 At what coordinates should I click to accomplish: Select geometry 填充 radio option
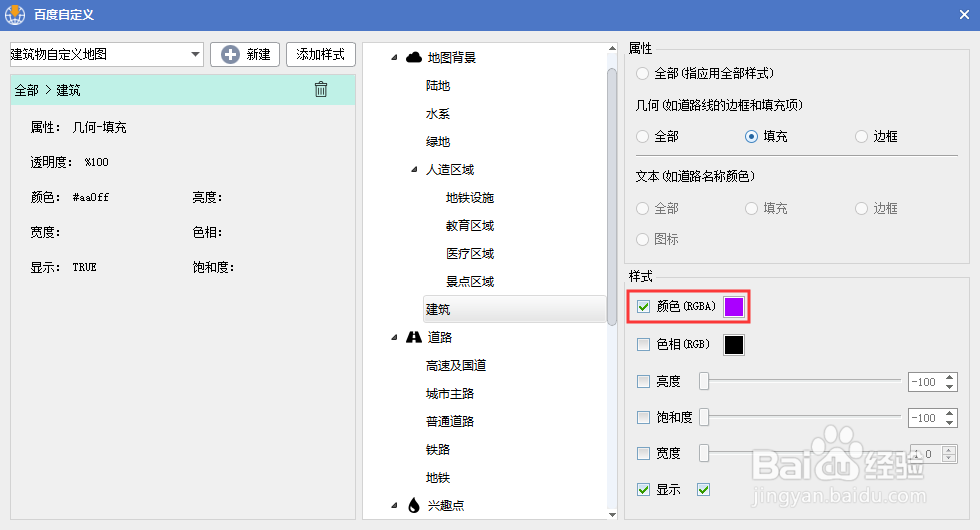[752, 136]
